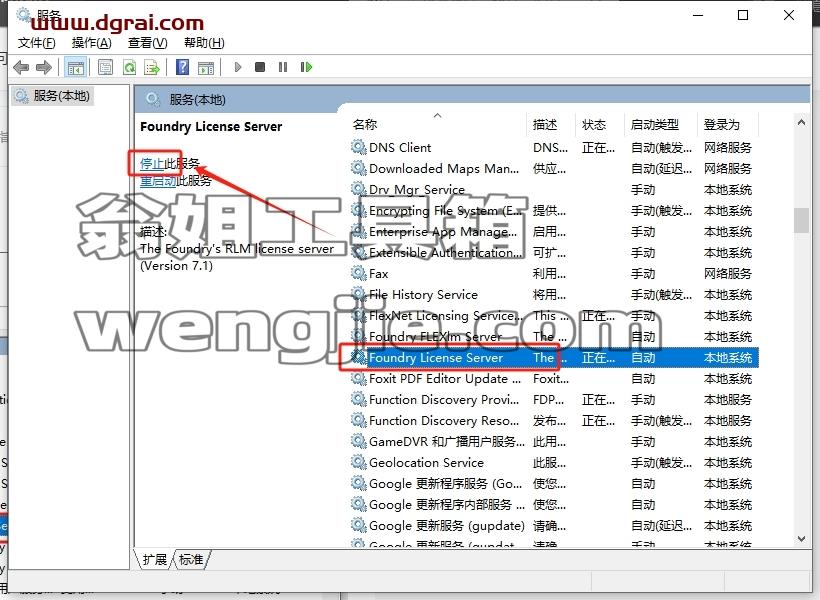Viewport: 820px width, 600px height.
Task: Select the Enterprise App Management service
Action: [x=554, y=232]
